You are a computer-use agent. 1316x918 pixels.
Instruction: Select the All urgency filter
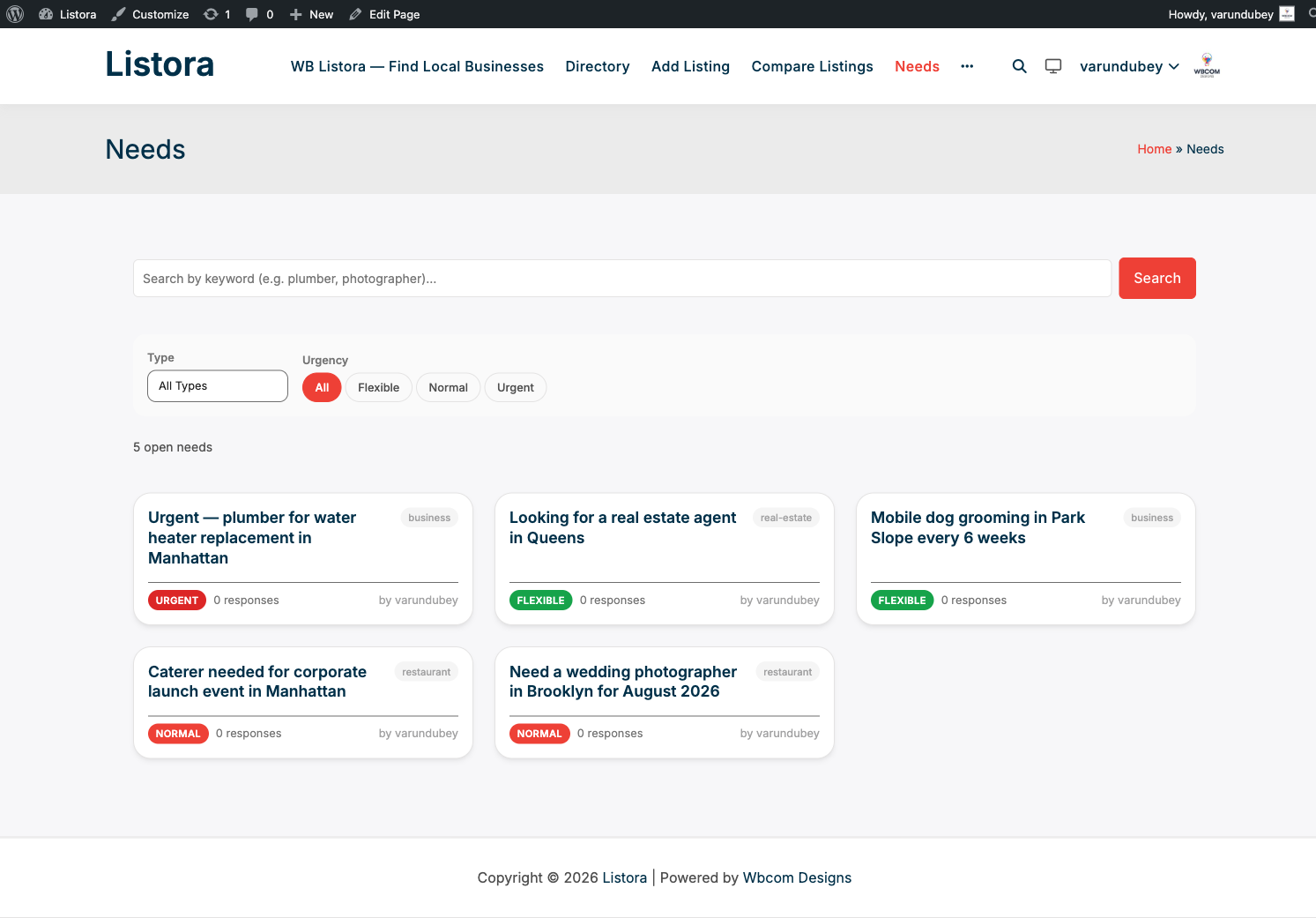point(322,387)
